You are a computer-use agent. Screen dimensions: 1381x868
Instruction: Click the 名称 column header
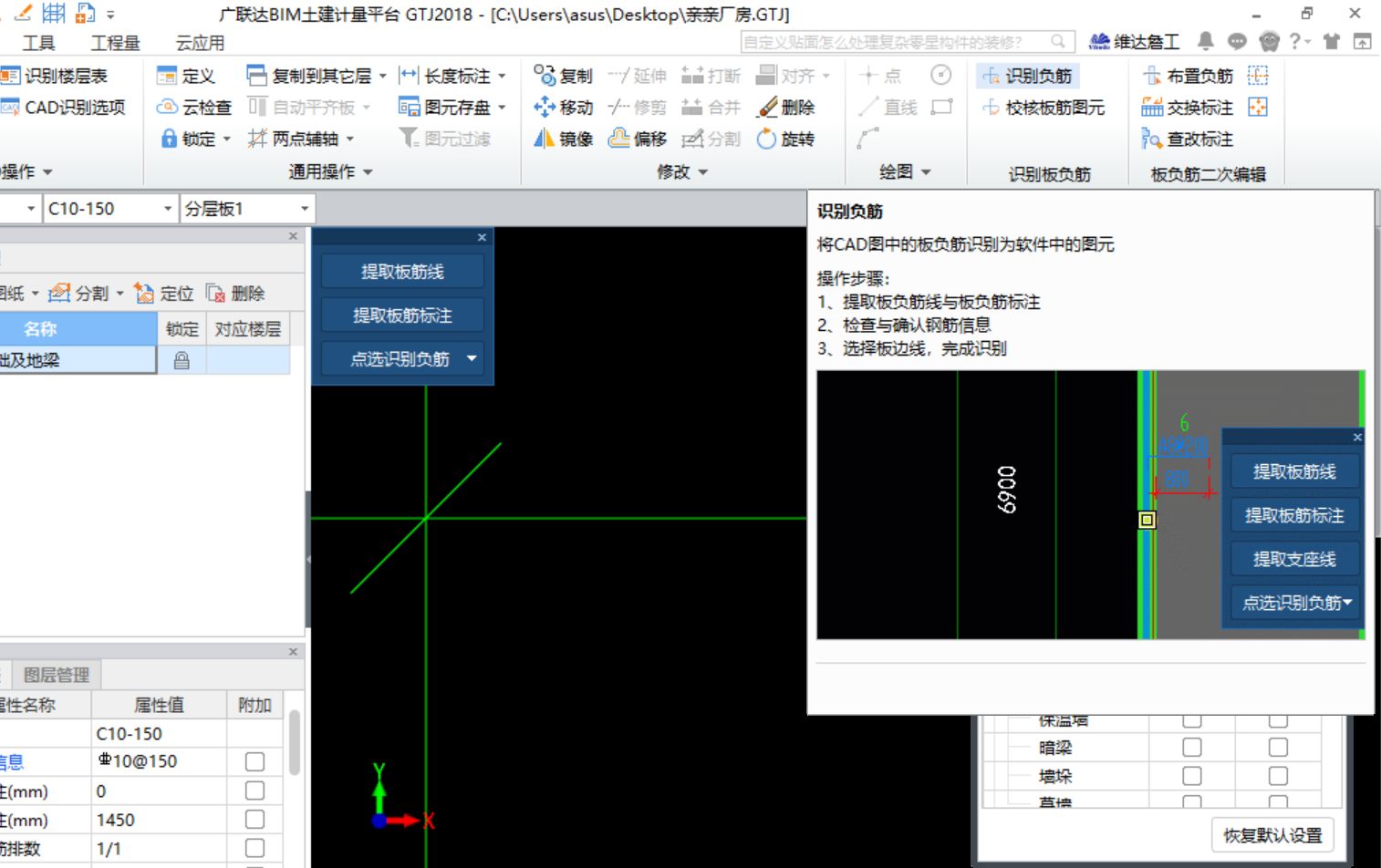[78, 329]
